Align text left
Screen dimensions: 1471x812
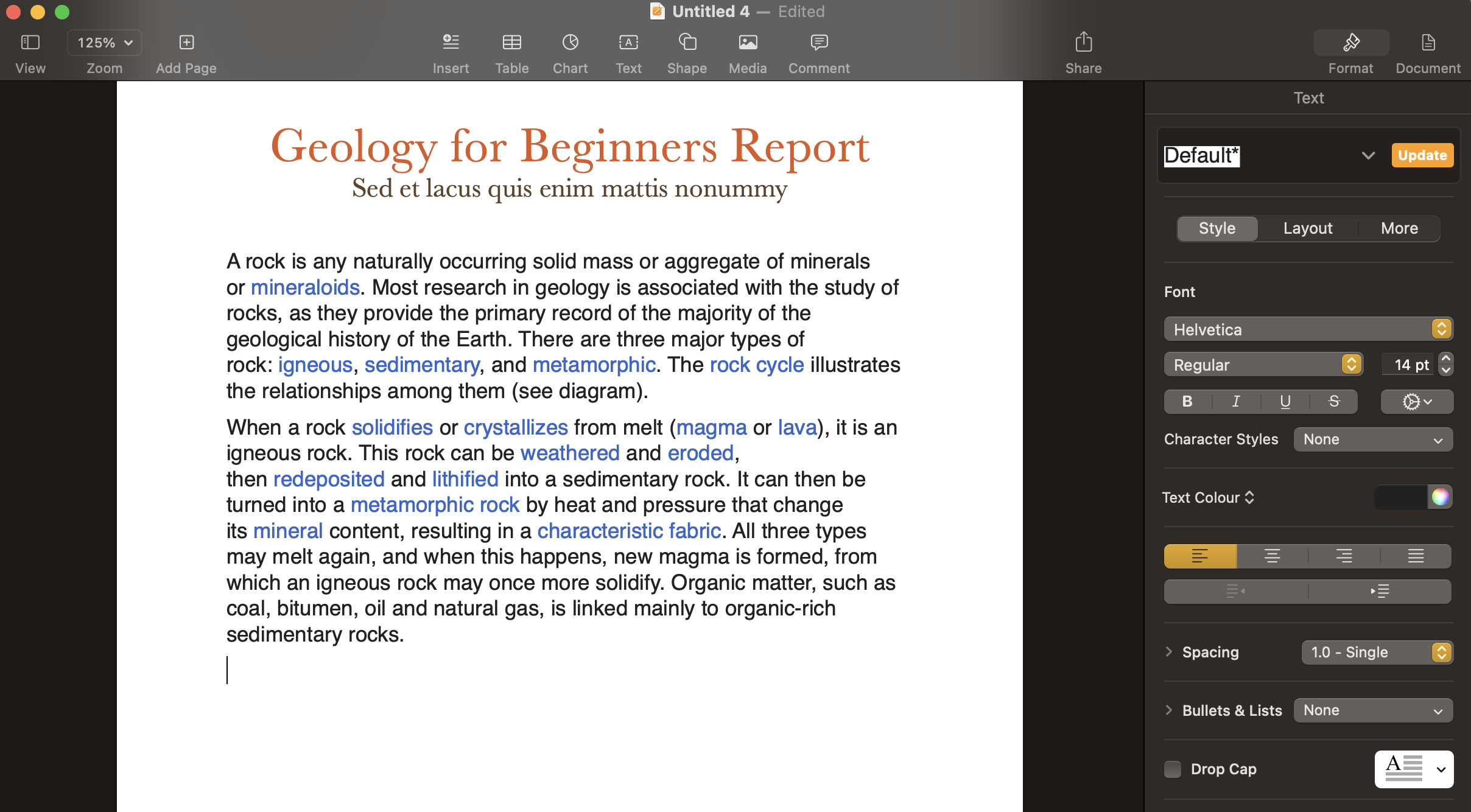tap(1200, 556)
